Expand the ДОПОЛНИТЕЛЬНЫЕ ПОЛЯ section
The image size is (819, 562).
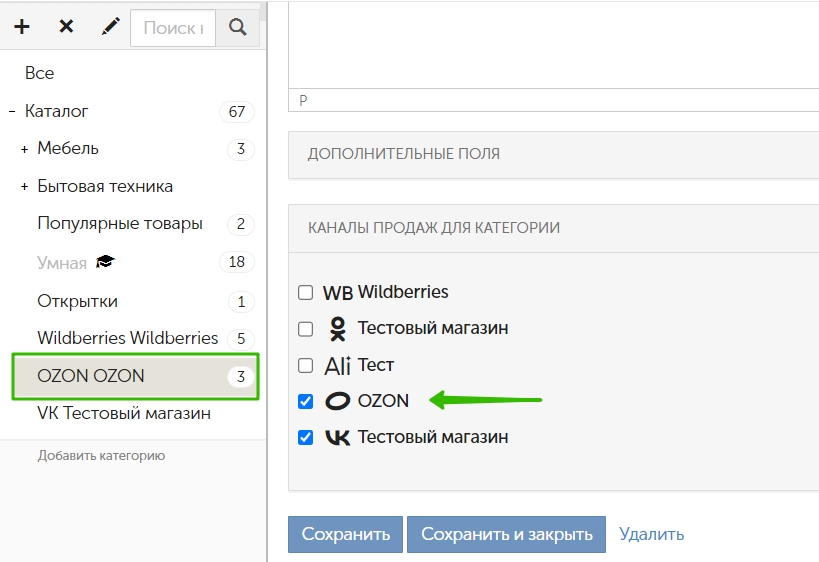554,154
